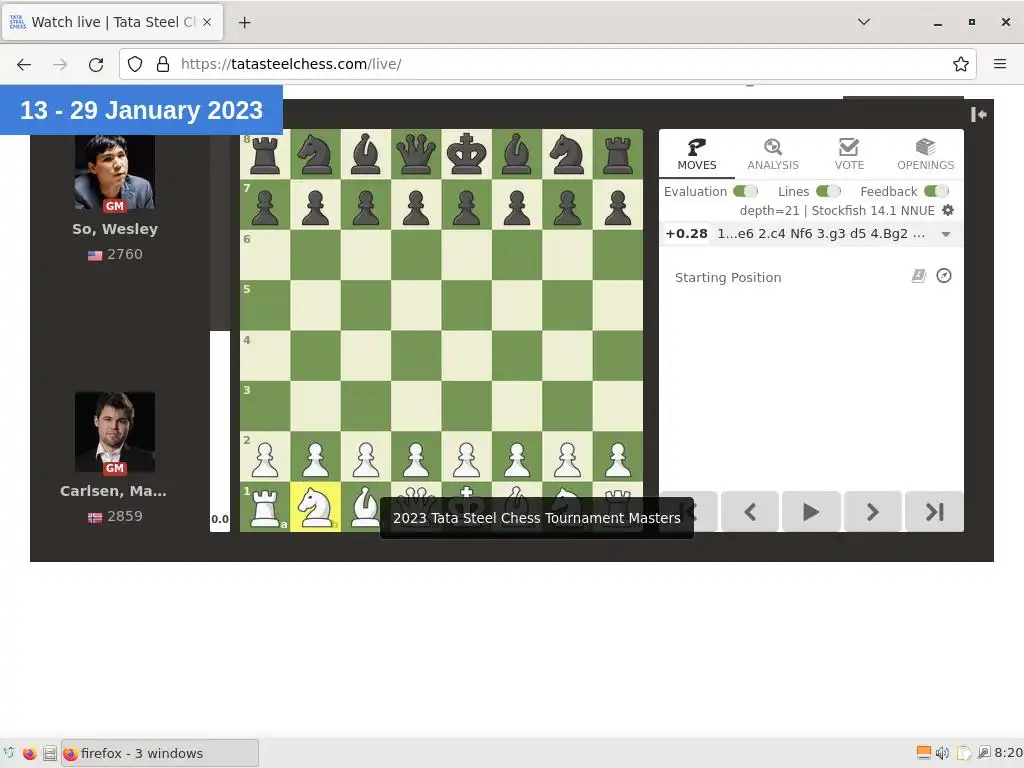The image size is (1024, 768).
Task: Click the browser forward button
Action: [x=60, y=64]
